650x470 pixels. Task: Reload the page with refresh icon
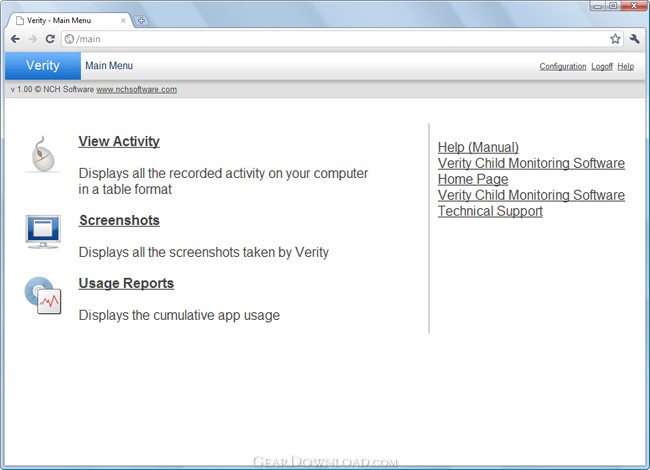[x=50, y=39]
